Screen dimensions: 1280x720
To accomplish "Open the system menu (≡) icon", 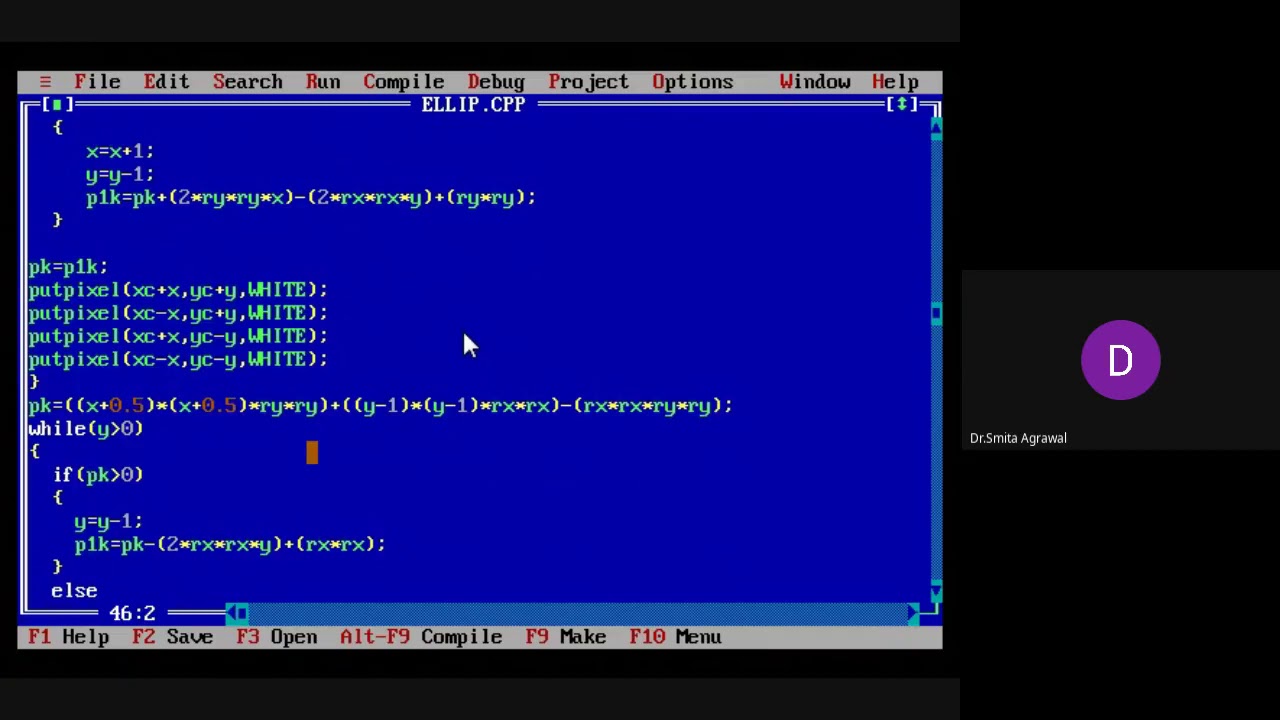I will coord(45,82).
